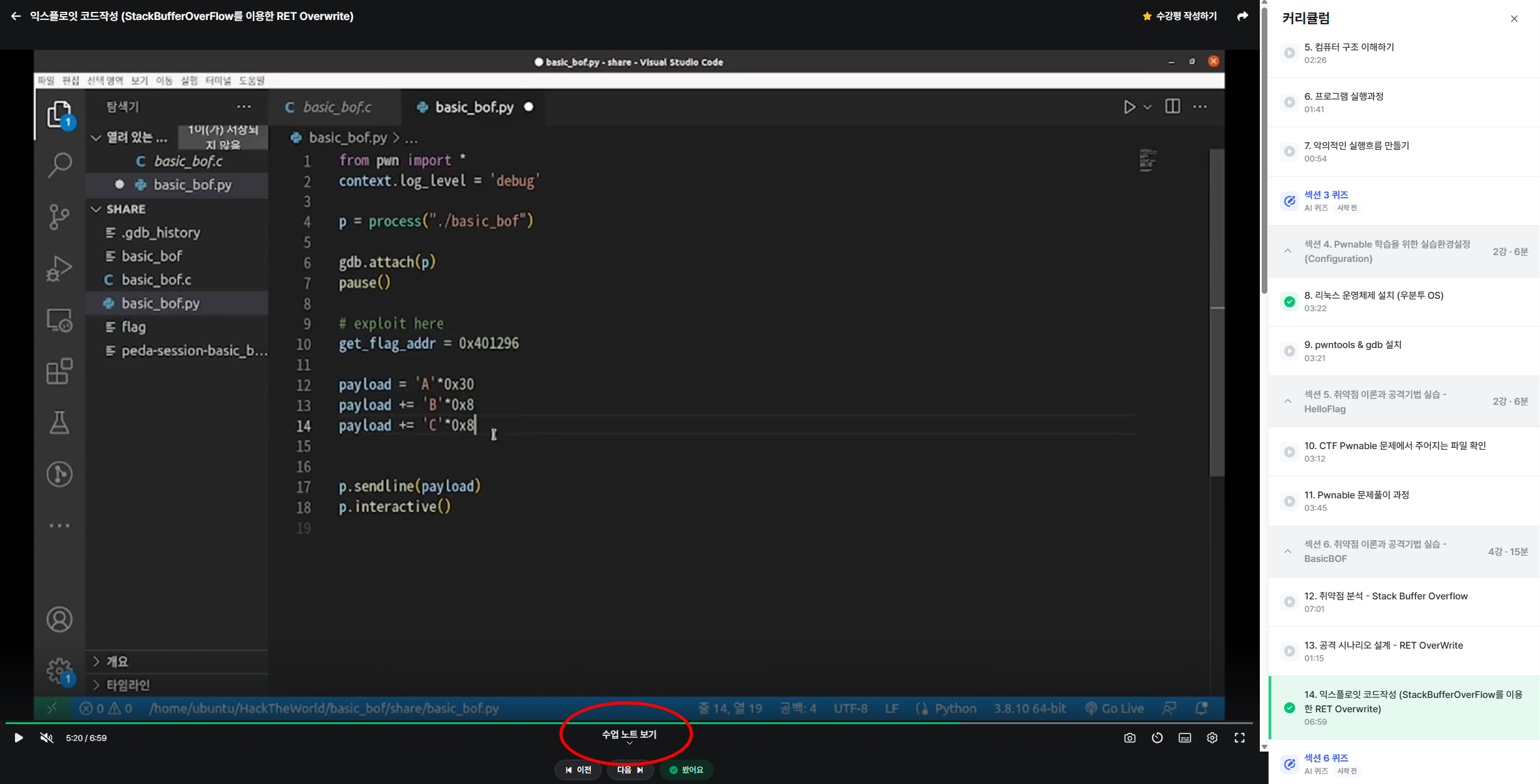Open the playback speed icon
The width and height of the screenshot is (1540, 784).
(1157, 738)
